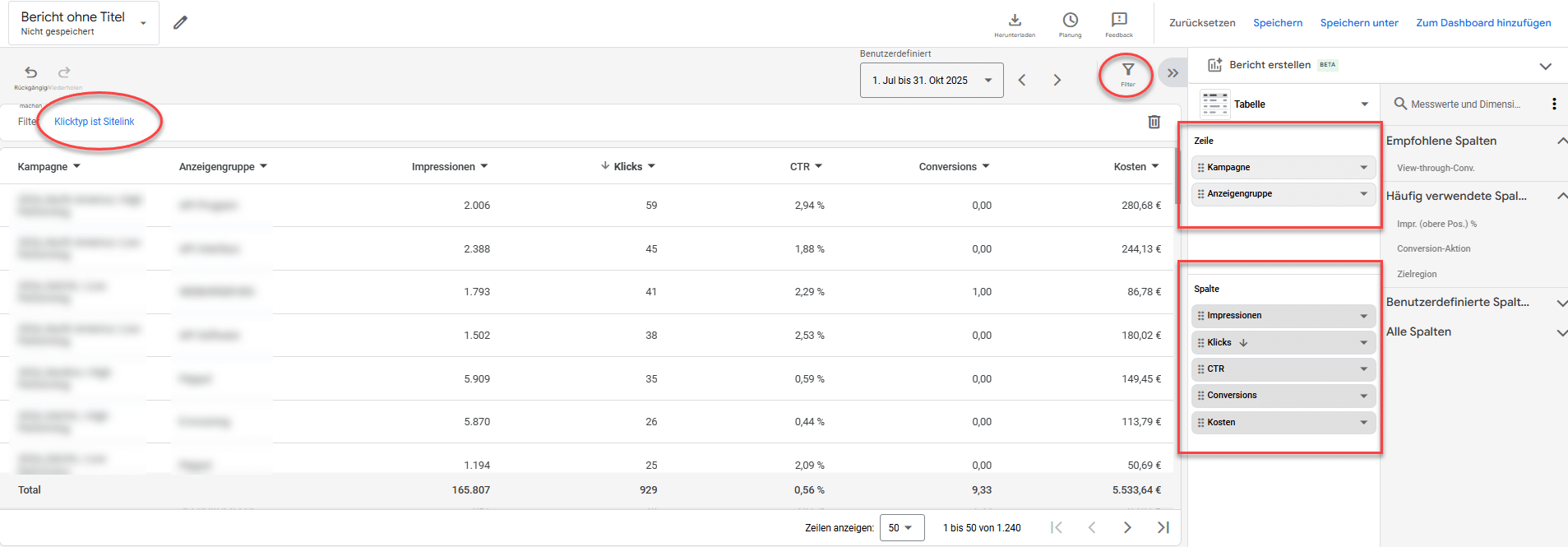Image resolution: width=1568 pixels, height=547 pixels.
Task: Open Zeilen anzeigen 50 dropdown
Action: click(x=902, y=528)
